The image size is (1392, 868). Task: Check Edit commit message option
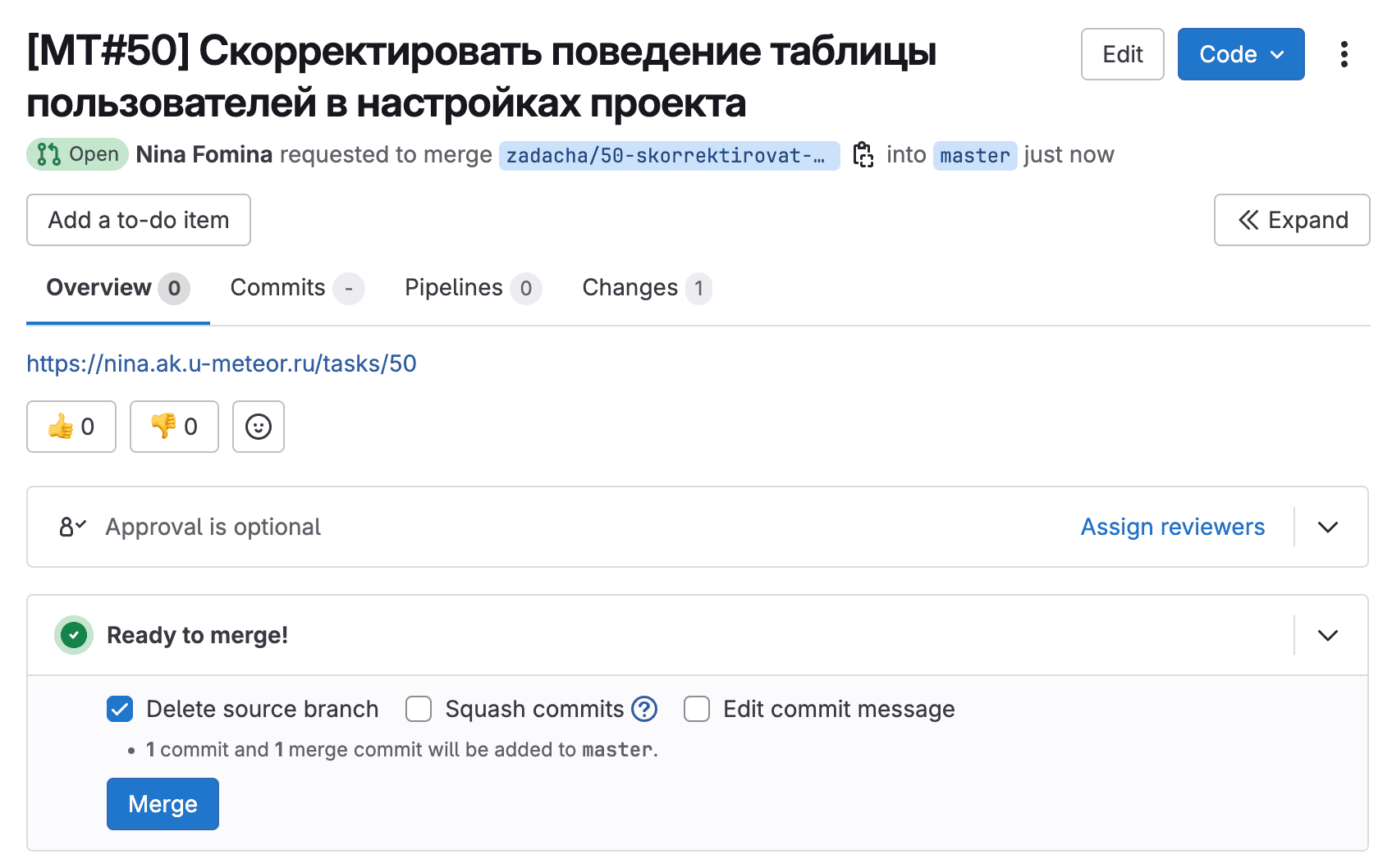(x=697, y=709)
